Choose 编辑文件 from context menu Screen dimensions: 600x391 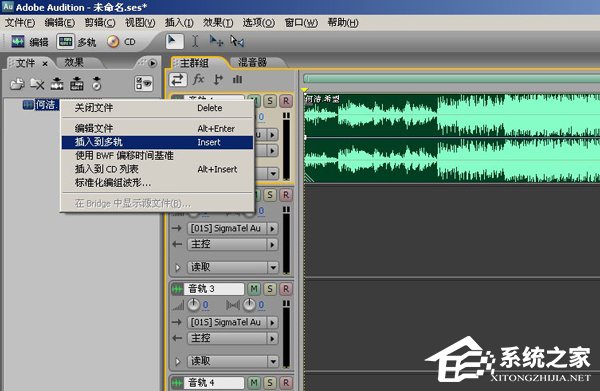point(157,129)
